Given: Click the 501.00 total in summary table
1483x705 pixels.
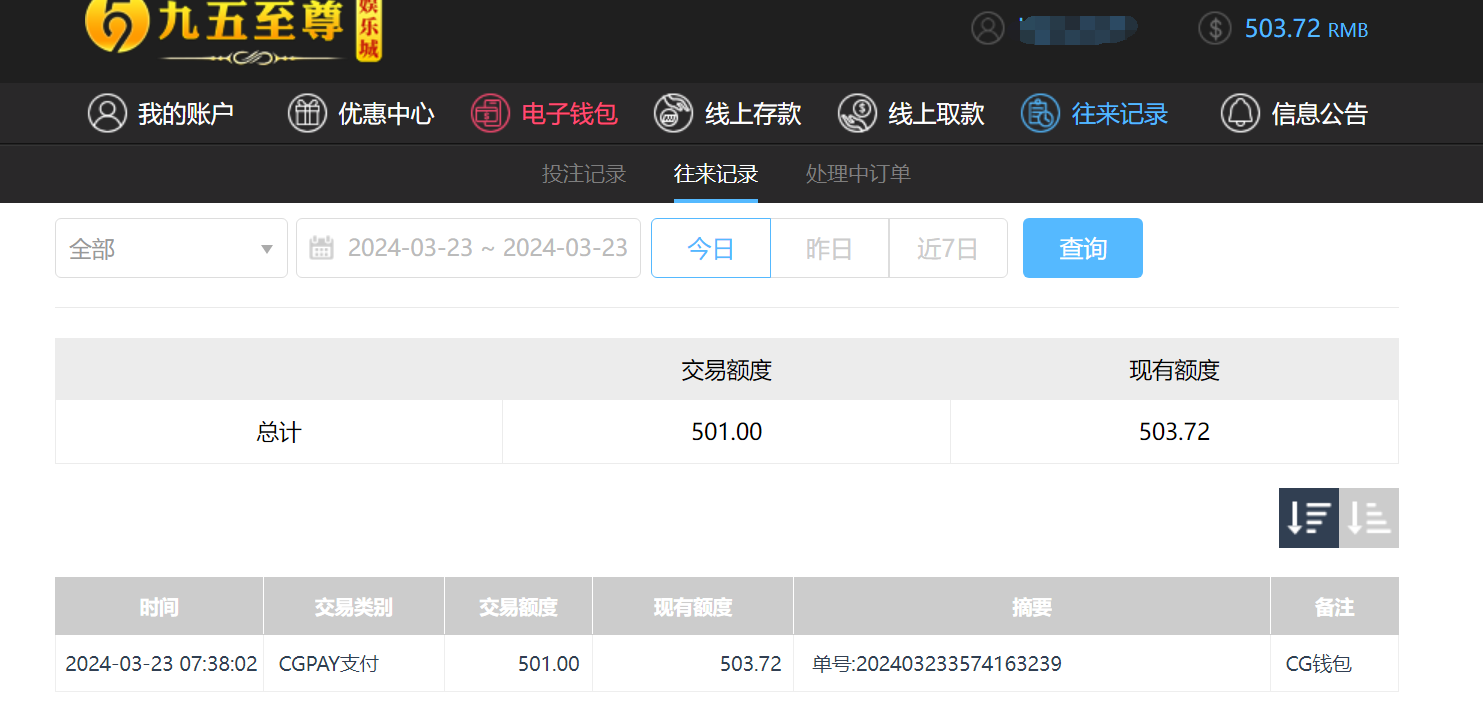Looking at the screenshot, I should [727, 432].
